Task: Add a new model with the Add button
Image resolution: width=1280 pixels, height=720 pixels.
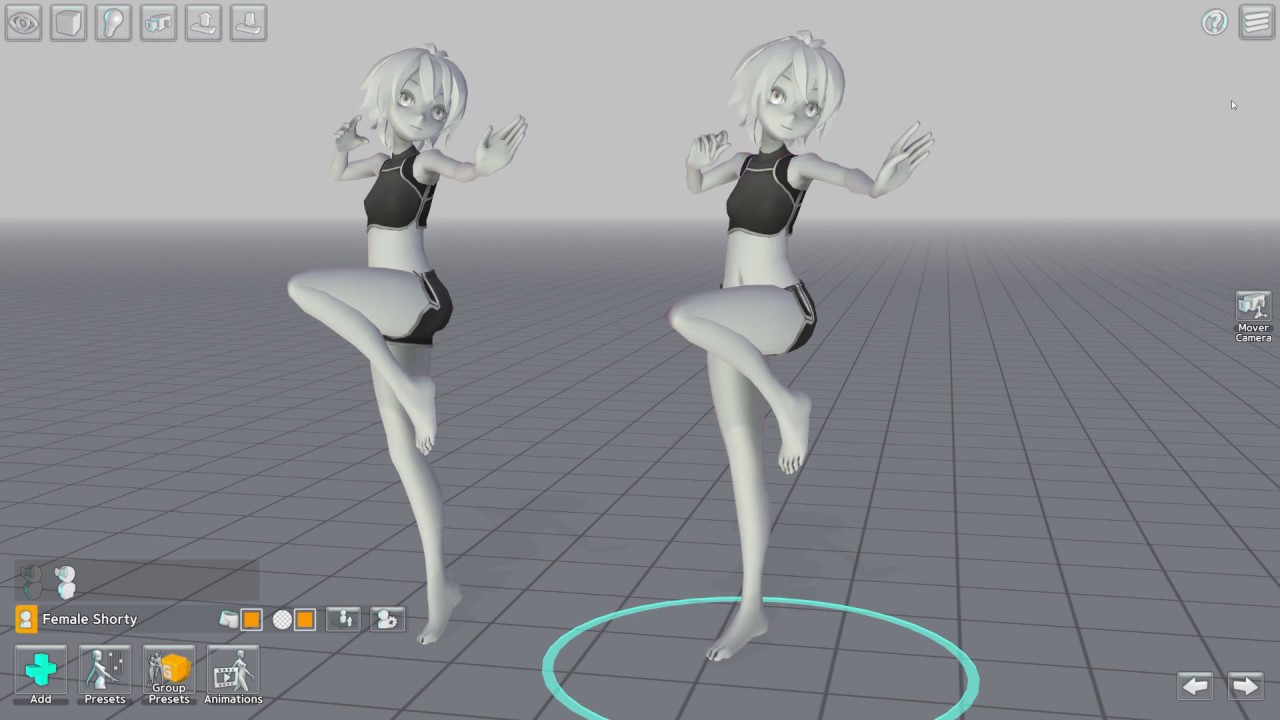Action: [41, 675]
